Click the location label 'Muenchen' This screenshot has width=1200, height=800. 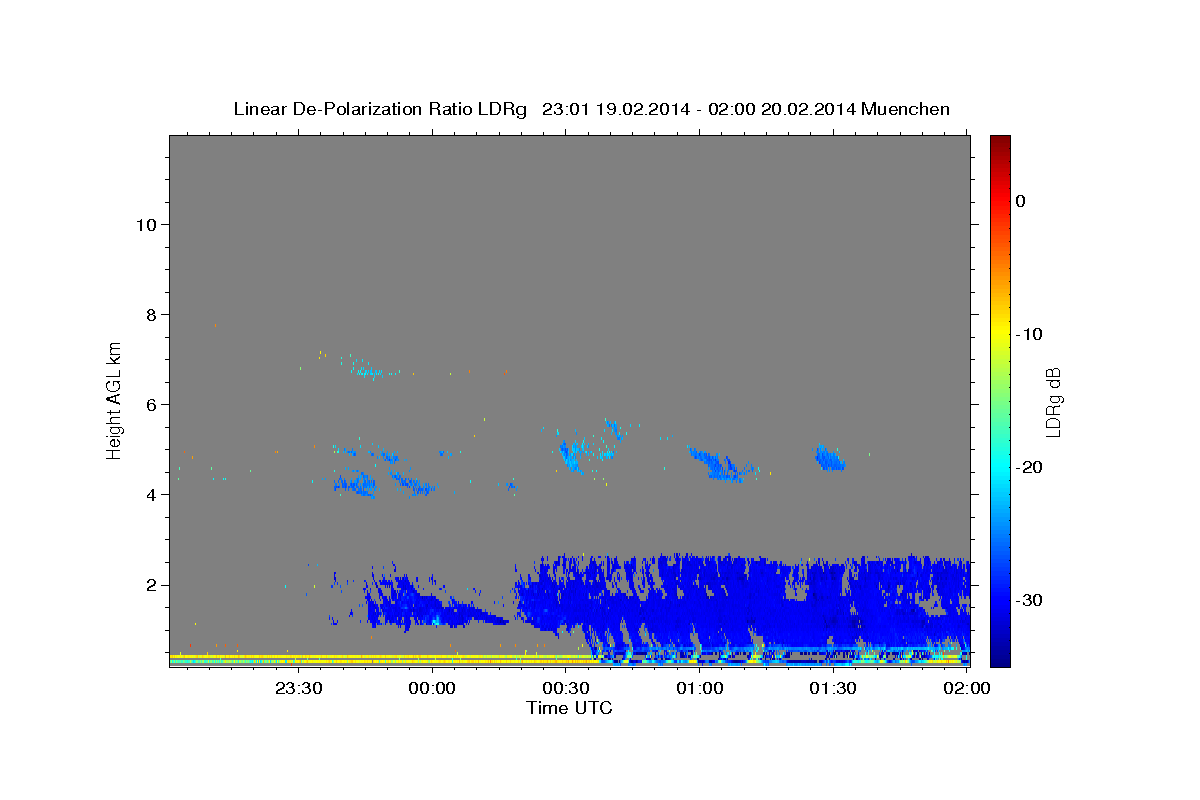[906, 109]
